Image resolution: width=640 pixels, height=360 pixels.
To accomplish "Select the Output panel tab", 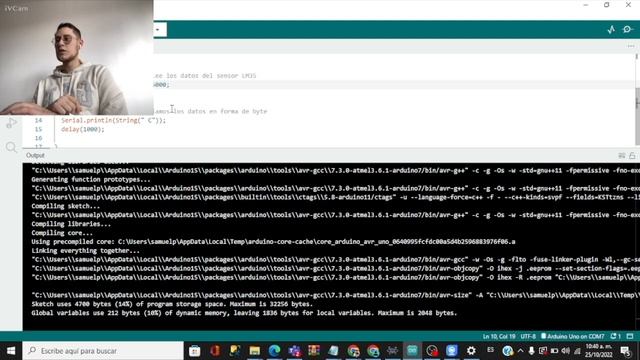I will point(35,155).
